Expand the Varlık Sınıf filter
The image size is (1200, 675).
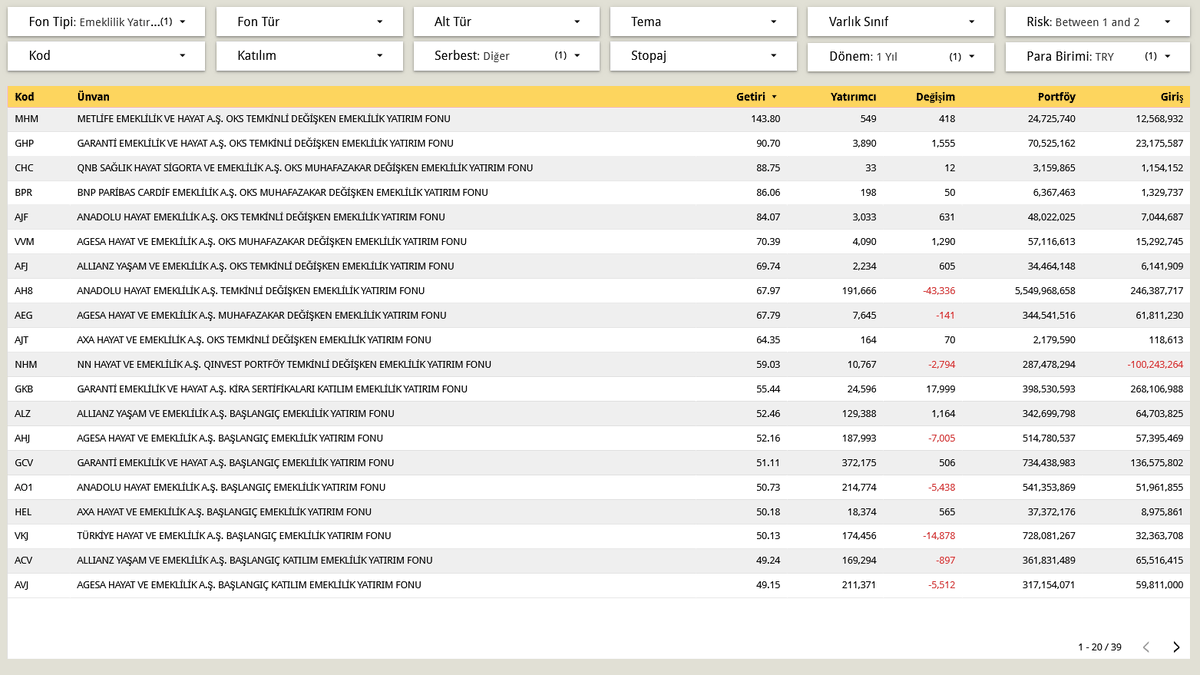tap(901, 22)
